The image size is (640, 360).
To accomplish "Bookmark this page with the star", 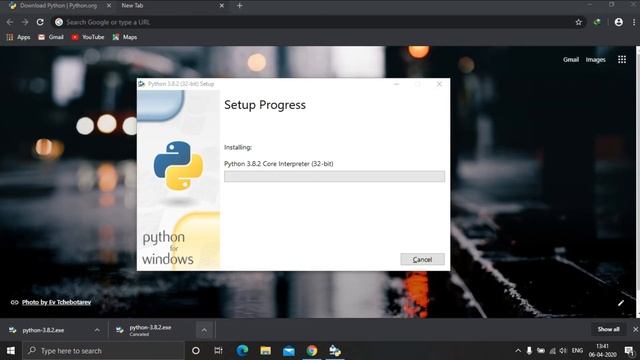I will 578,22.
